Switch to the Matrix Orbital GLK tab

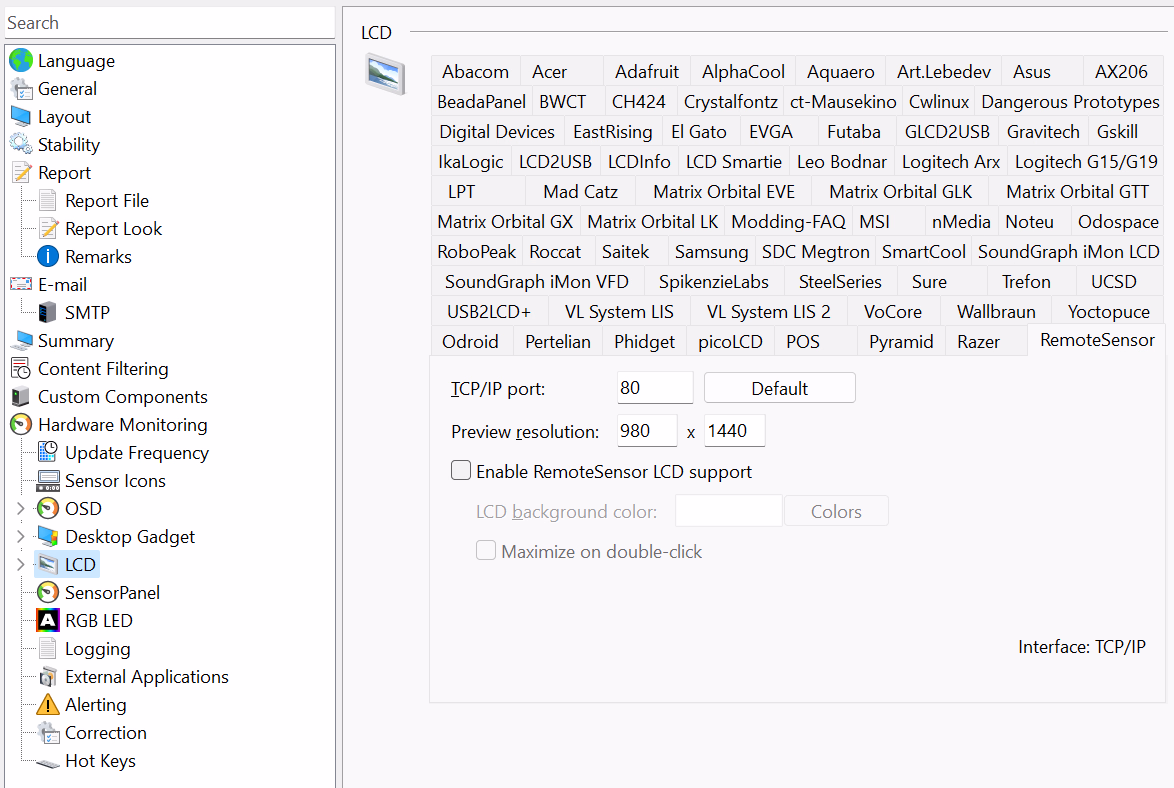click(900, 192)
